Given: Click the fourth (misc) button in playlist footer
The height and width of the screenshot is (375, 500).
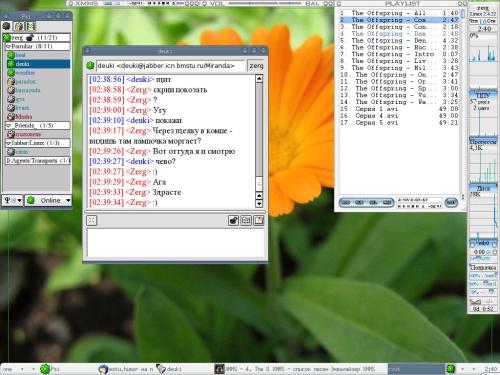Looking at the screenshot, I should point(387,202).
